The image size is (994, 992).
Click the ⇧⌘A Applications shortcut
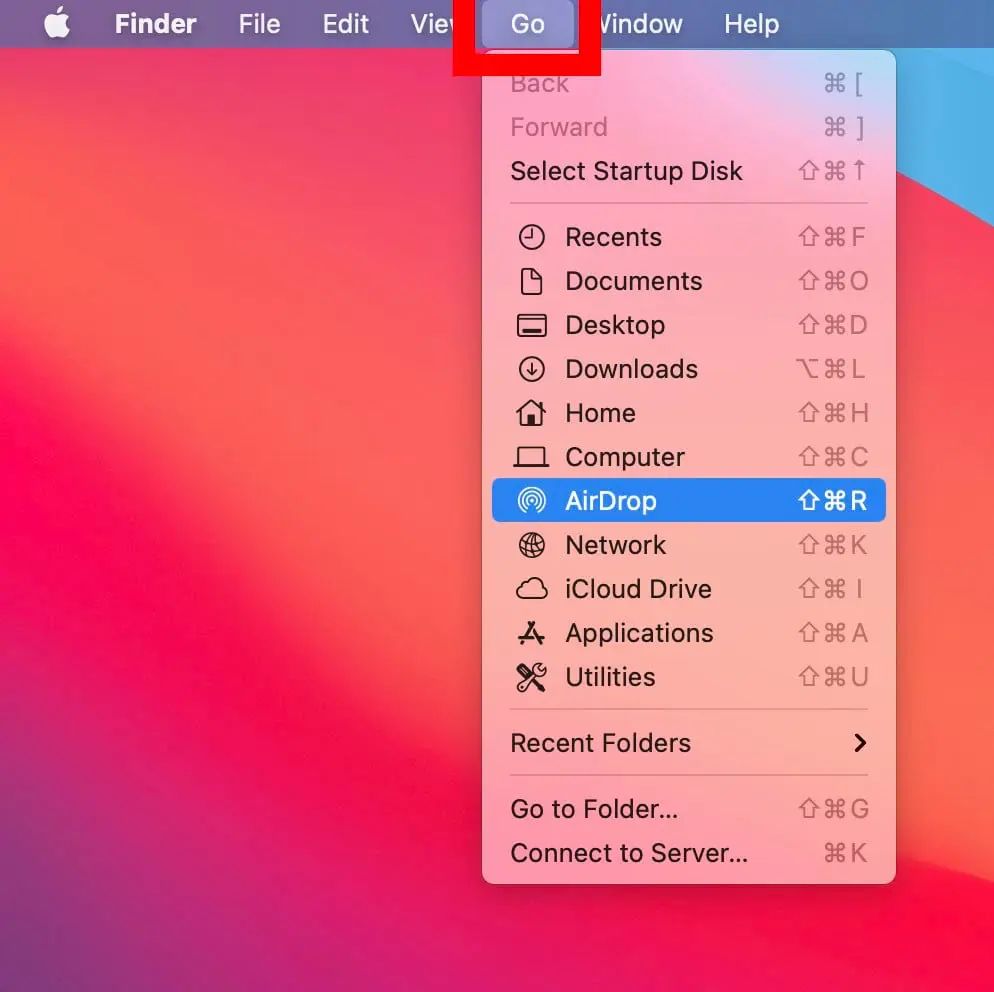pos(832,633)
